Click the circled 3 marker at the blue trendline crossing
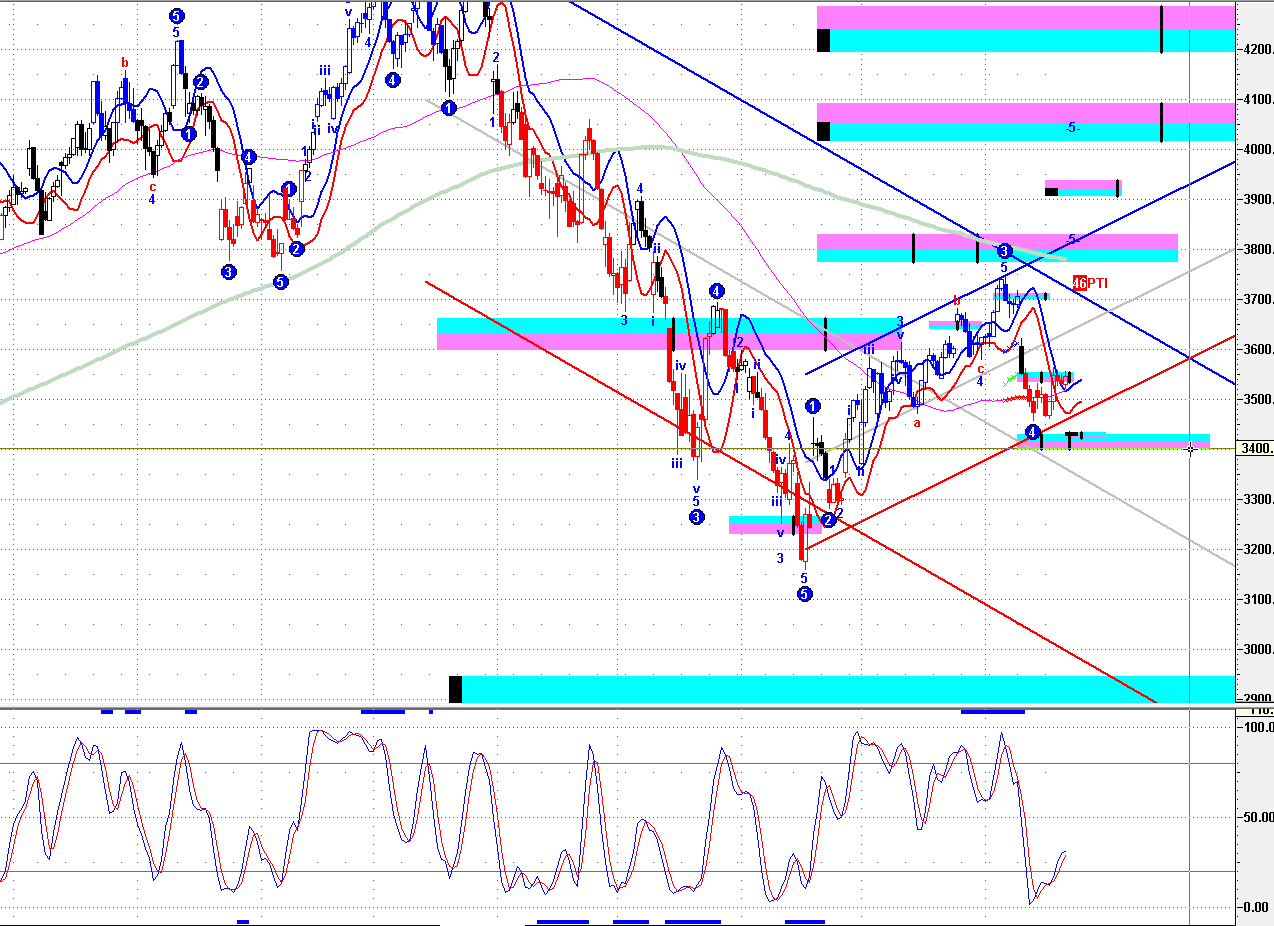The height and width of the screenshot is (926, 1274). click(1005, 251)
